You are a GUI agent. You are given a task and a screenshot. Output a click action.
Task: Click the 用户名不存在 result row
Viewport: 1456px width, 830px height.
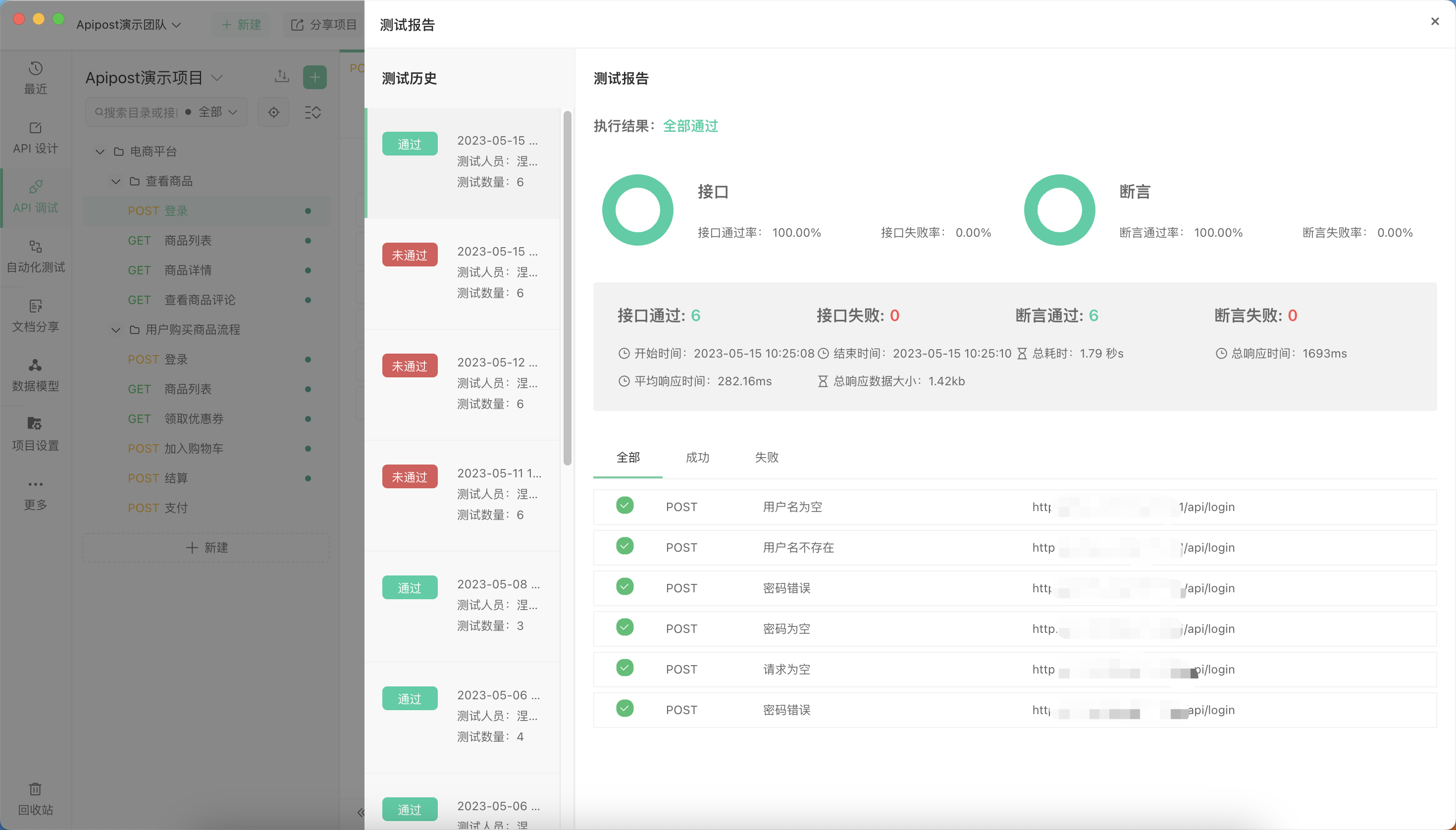(1015, 547)
